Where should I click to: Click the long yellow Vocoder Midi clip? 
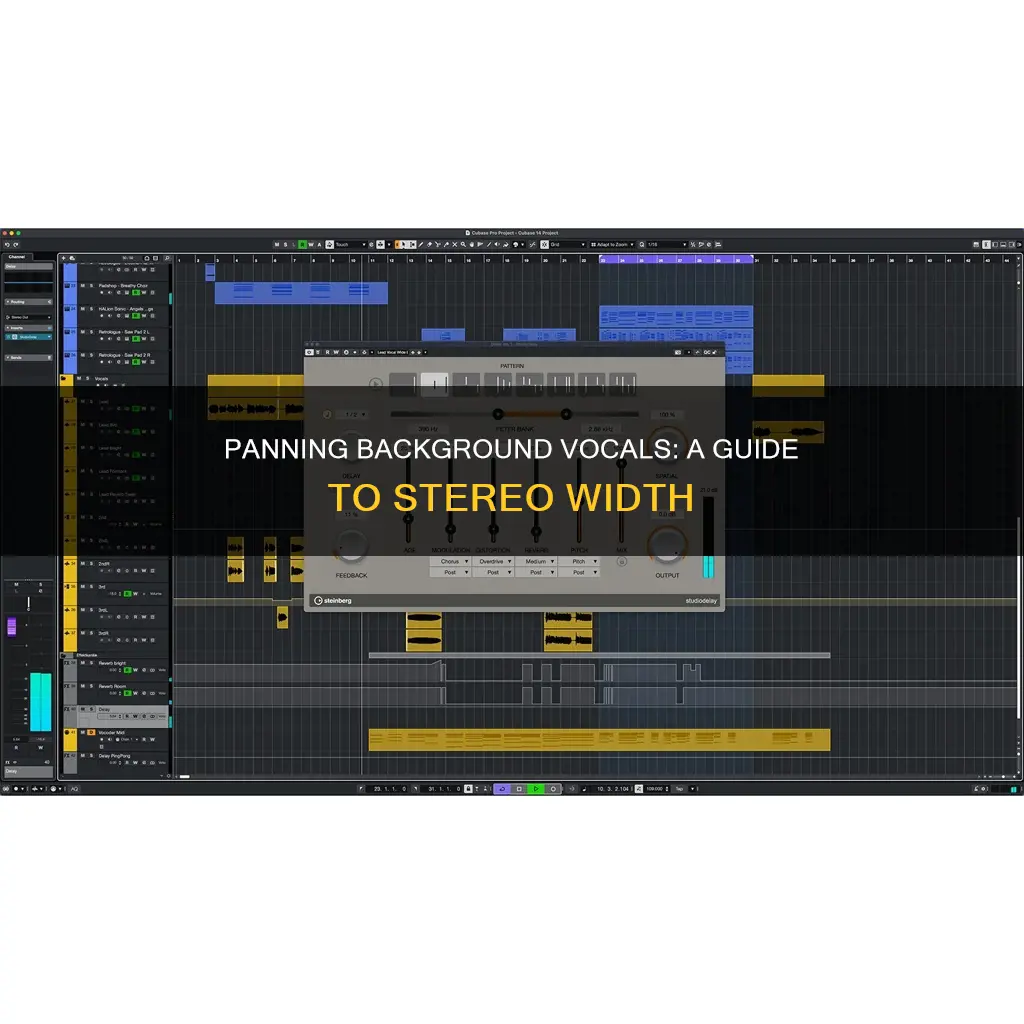tap(600, 740)
